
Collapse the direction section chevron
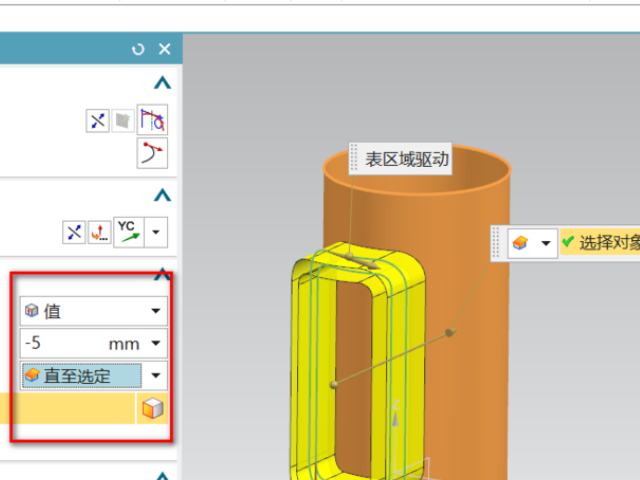[x=162, y=195]
